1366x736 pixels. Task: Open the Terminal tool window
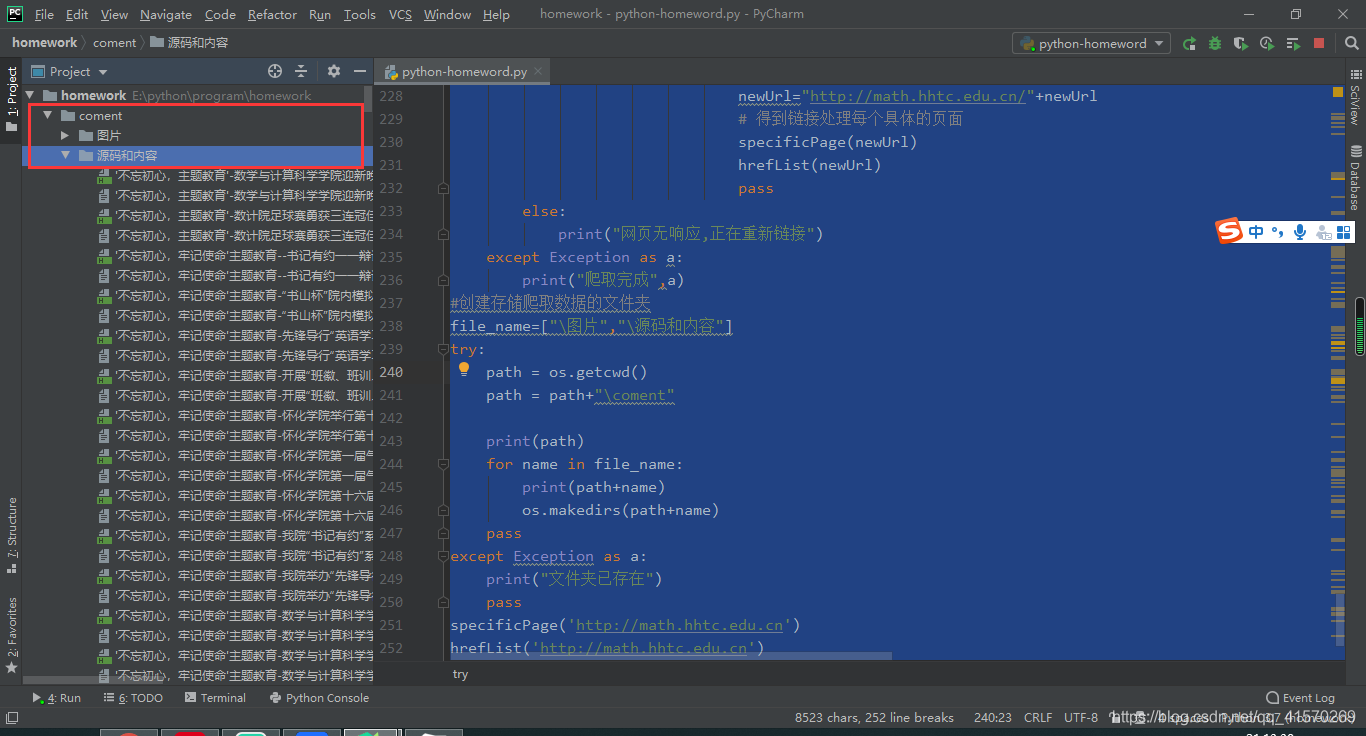click(214, 698)
